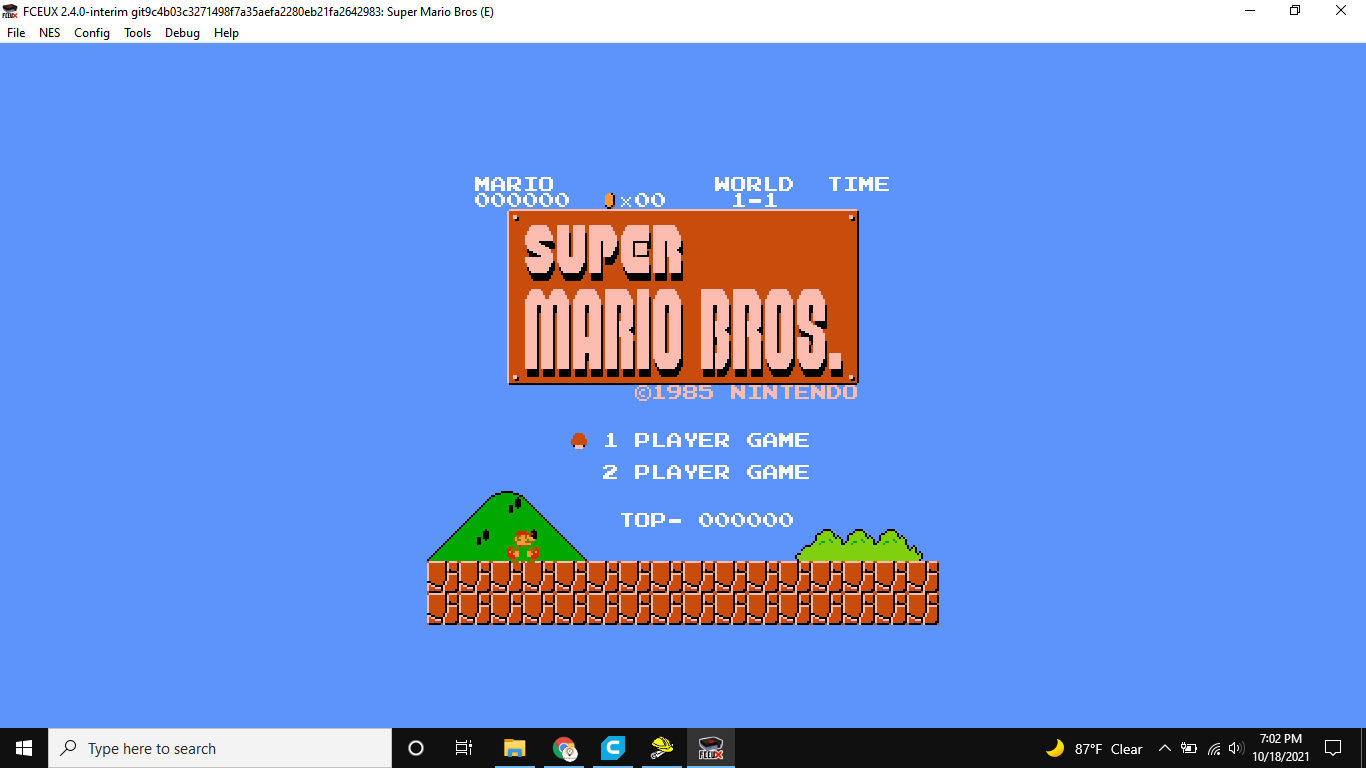Open the Debug menu
Image resolution: width=1366 pixels, height=768 pixels.
click(182, 33)
